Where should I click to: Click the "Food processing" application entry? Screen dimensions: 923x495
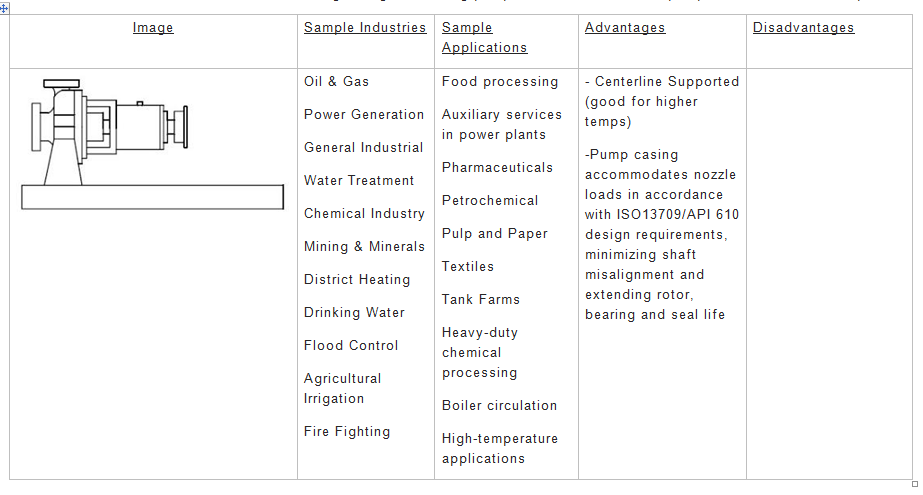coord(500,82)
